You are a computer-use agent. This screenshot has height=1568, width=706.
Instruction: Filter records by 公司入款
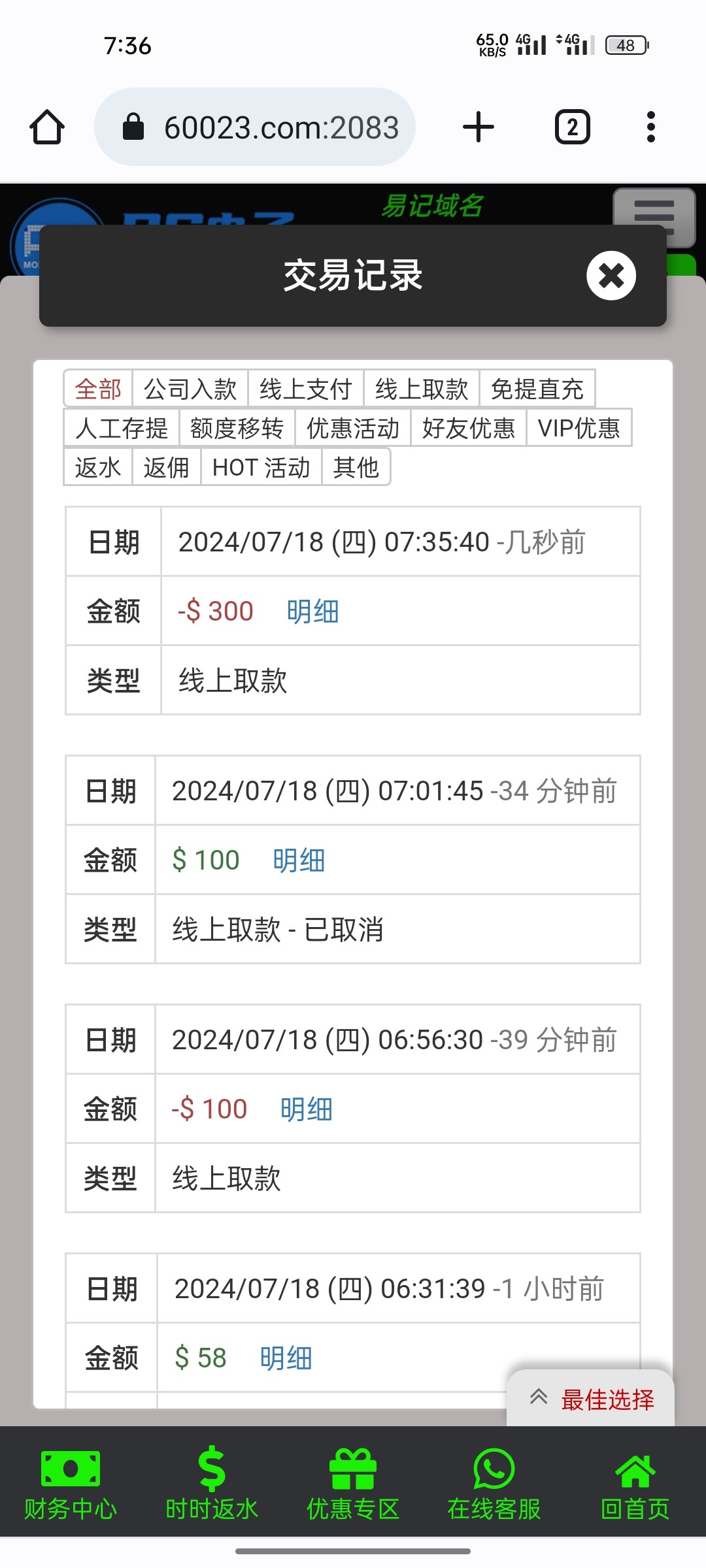(x=190, y=389)
